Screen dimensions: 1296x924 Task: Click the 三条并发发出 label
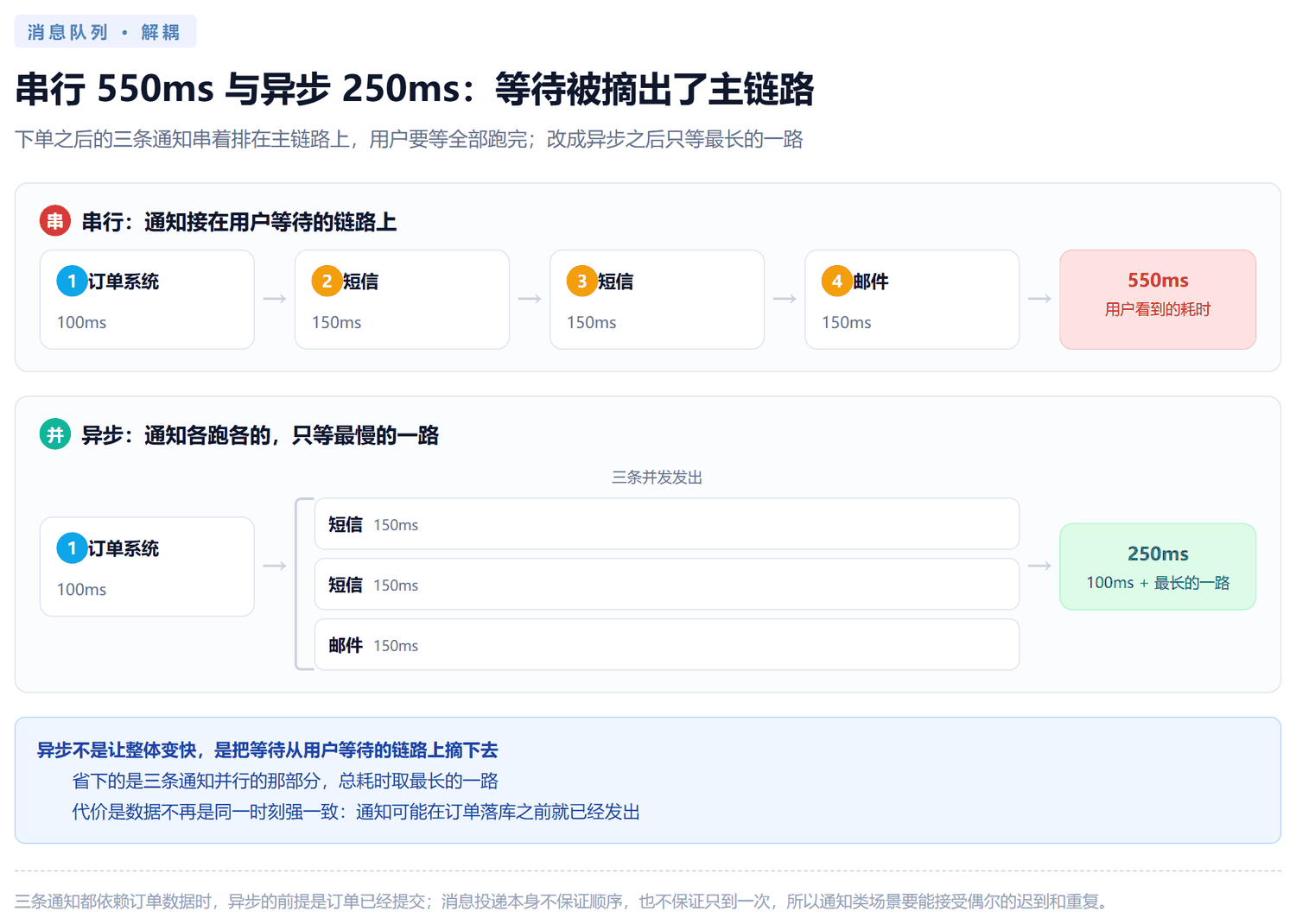(x=657, y=478)
